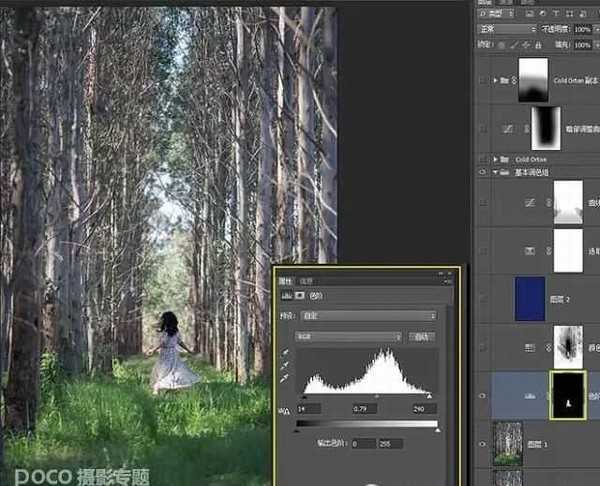The height and width of the screenshot is (486, 600).
Task: Open the blend mode dropdown 正常
Action: (505, 30)
